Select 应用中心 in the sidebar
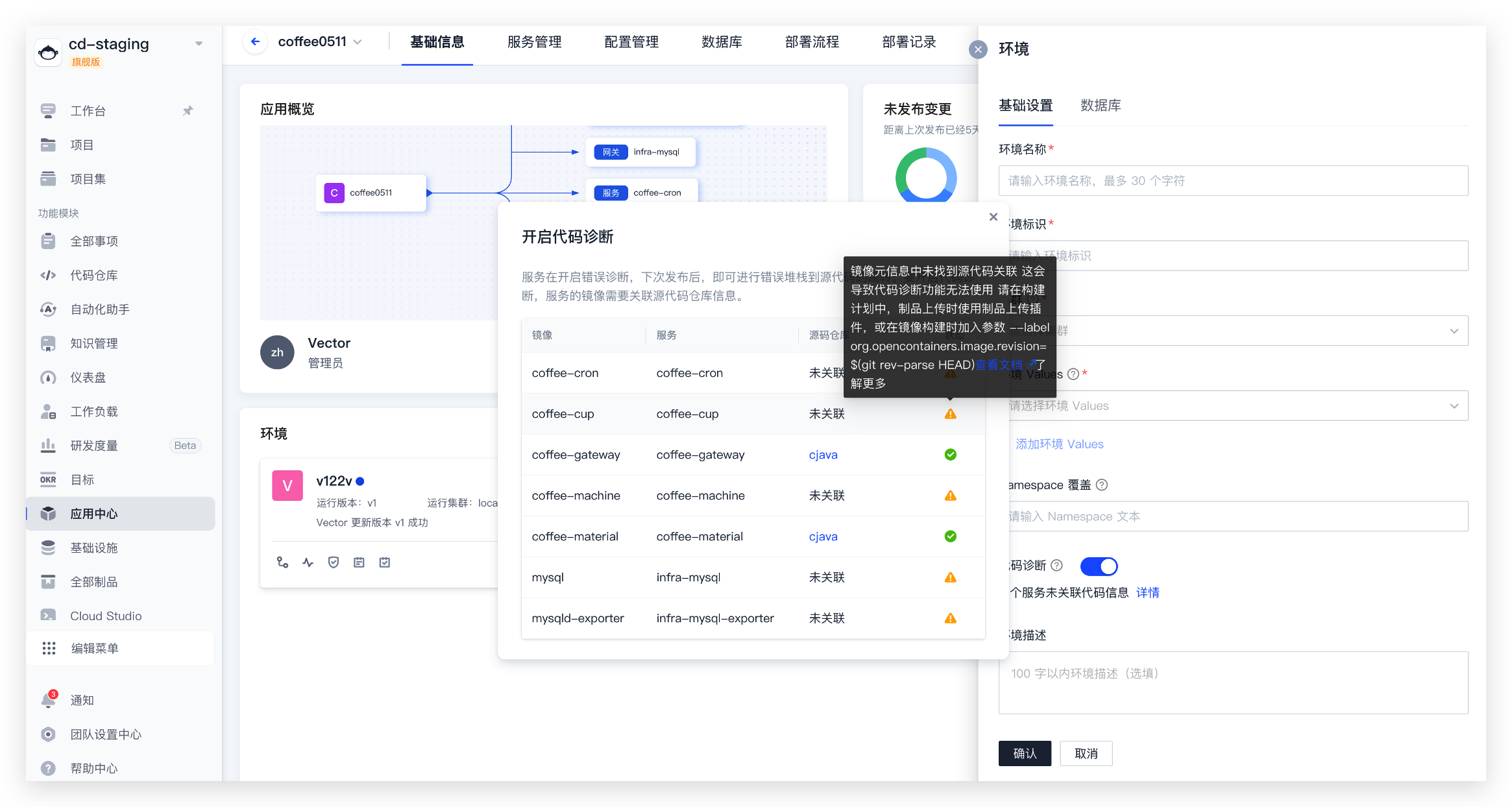Screen dimensions: 1512x807 point(121,514)
